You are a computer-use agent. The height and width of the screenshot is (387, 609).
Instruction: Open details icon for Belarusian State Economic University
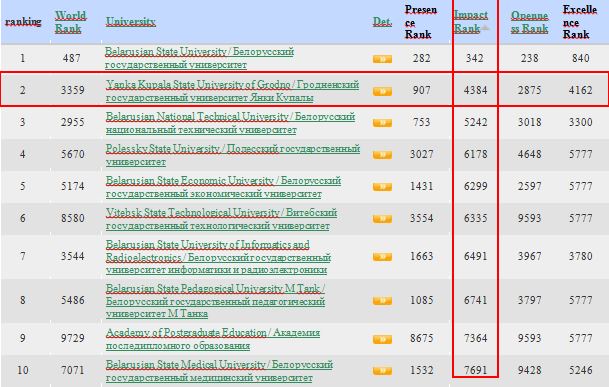(382, 187)
